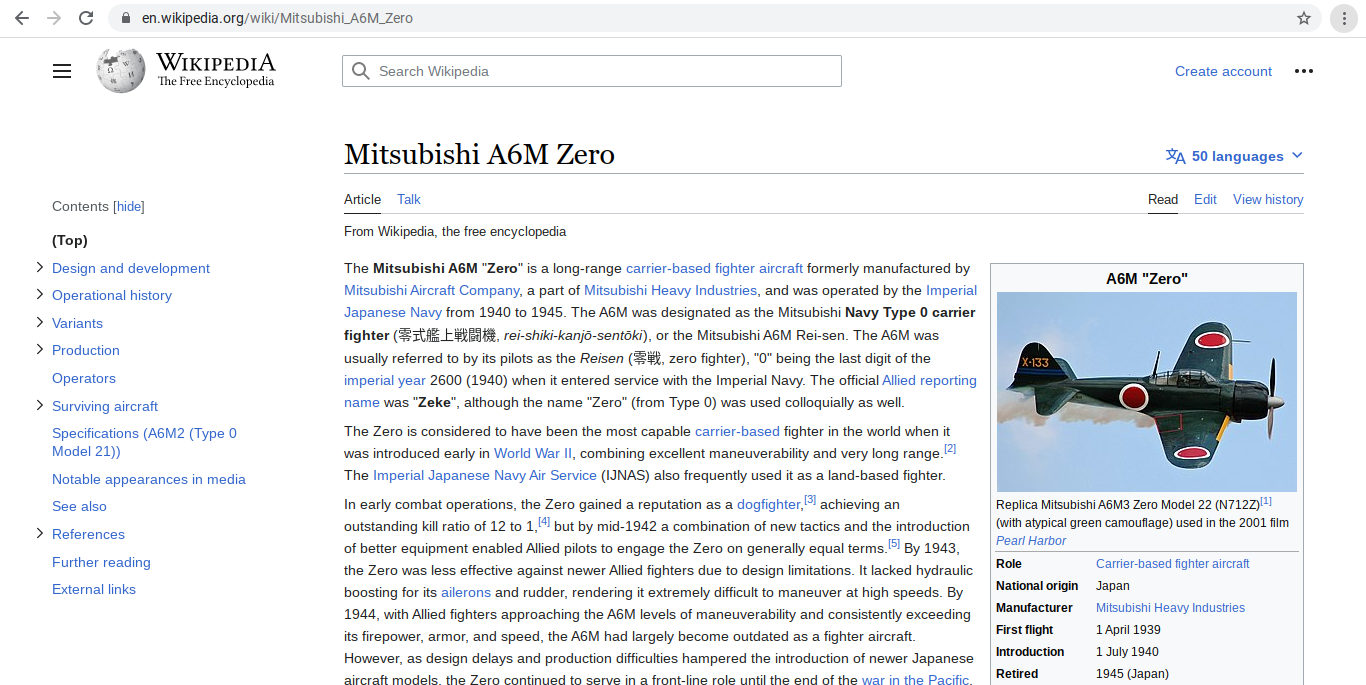Expand the Surviving aircraft contents entry
The image size is (1366, 685).
(40, 405)
